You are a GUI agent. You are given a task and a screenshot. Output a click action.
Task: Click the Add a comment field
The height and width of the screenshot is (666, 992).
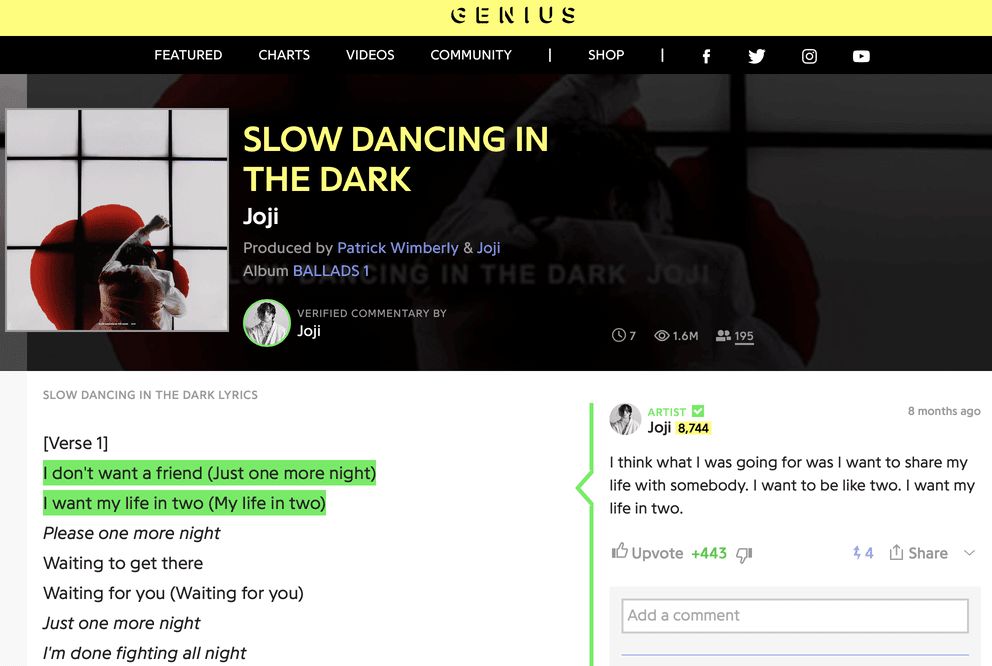[795, 615]
